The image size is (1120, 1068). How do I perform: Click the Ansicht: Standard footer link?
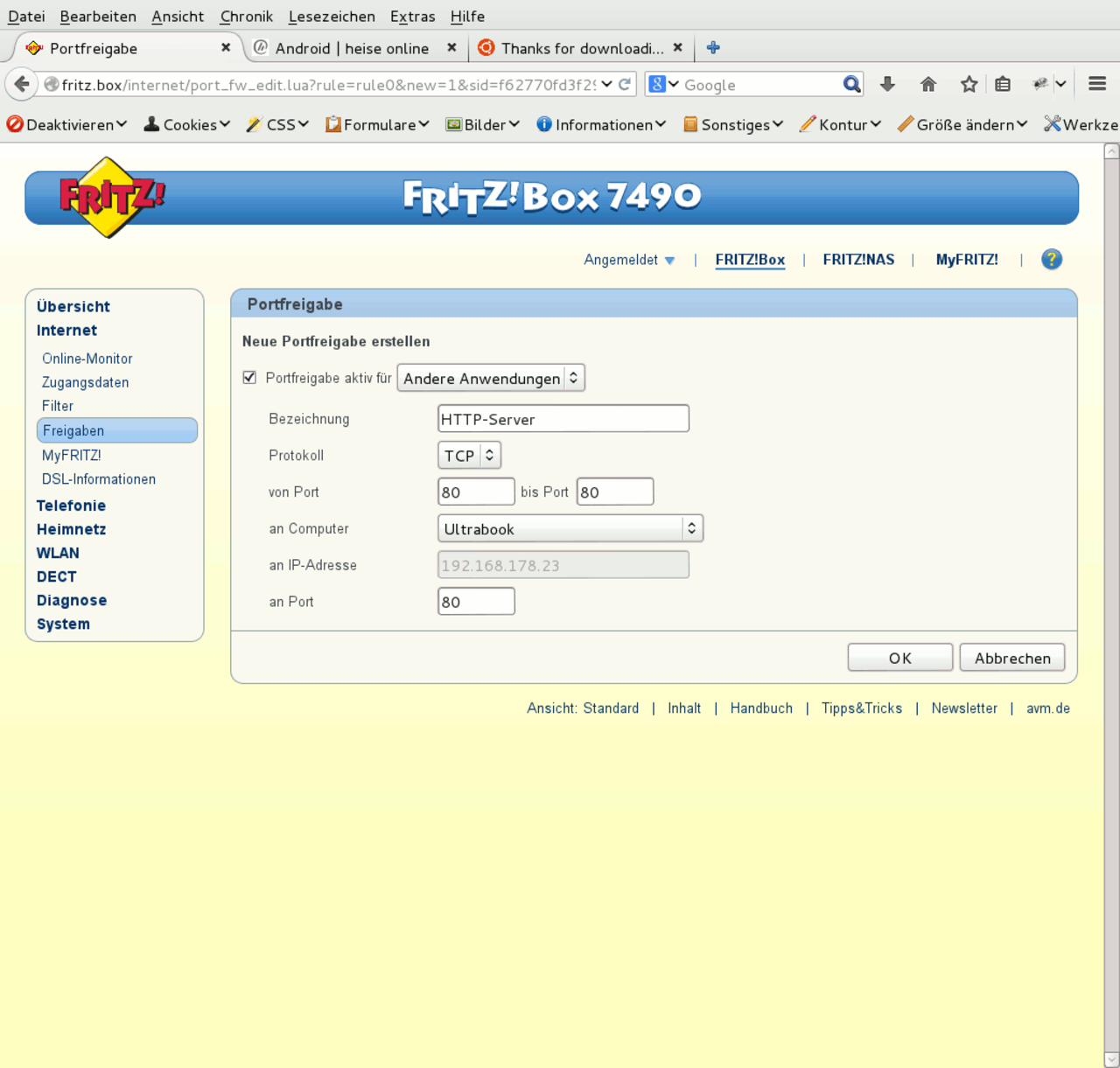click(583, 709)
